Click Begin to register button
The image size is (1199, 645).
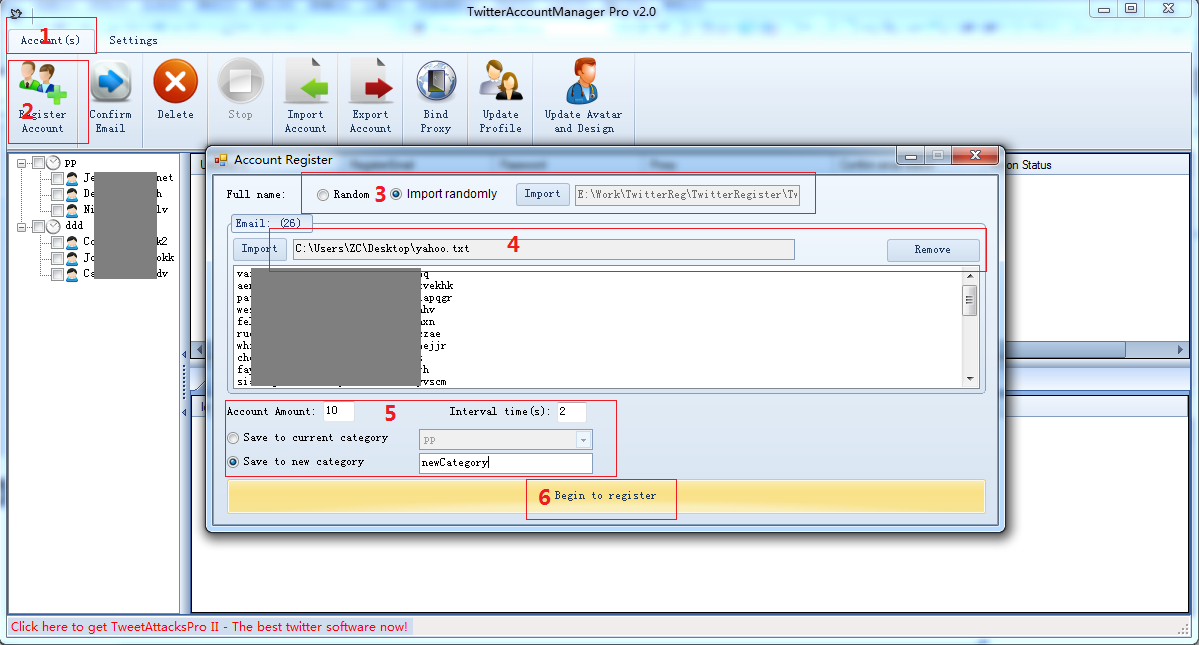pyautogui.click(x=606, y=496)
